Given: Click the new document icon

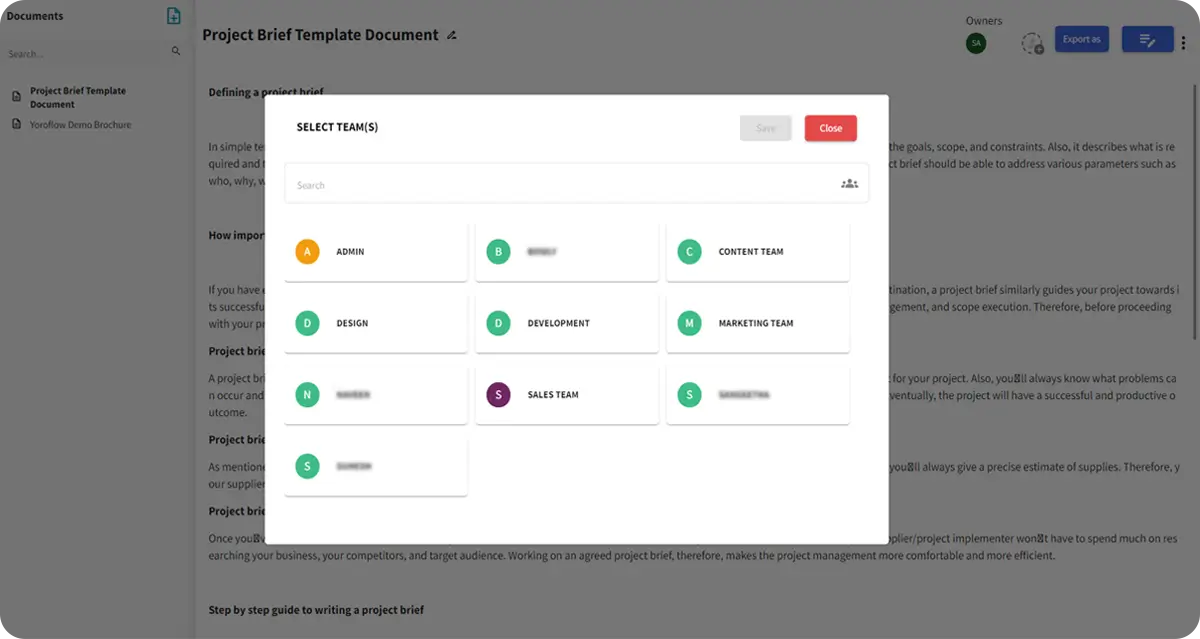Looking at the screenshot, I should point(174,16).
